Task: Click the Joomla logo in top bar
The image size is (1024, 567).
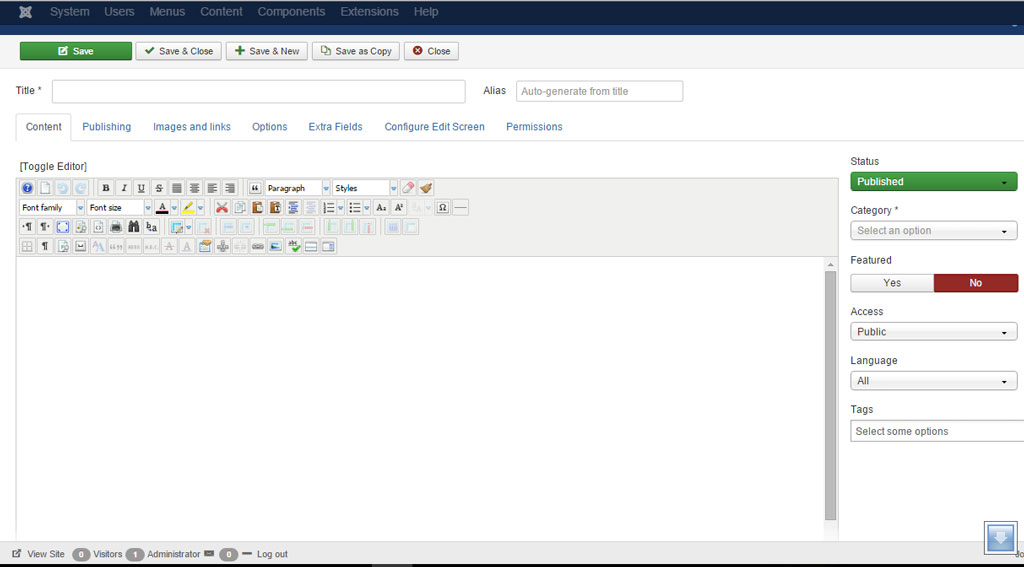Action: [25, 12]
